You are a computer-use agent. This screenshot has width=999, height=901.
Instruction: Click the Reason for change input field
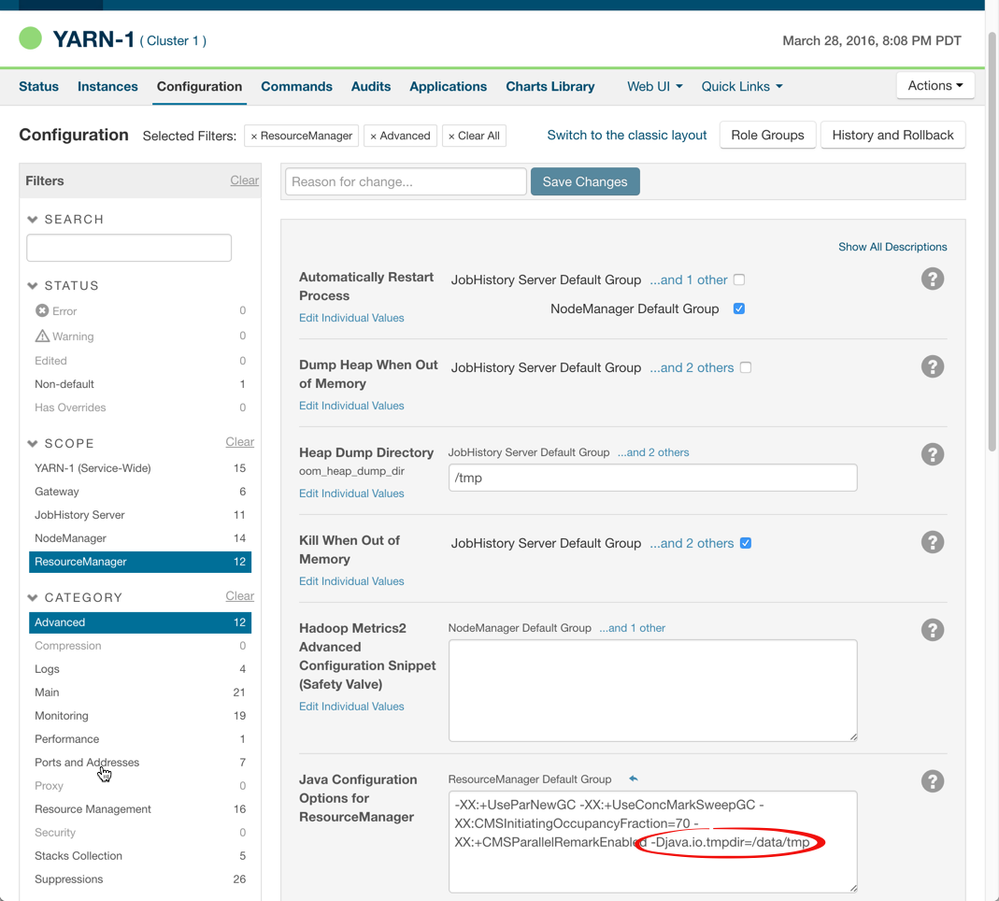coord(406,182)
